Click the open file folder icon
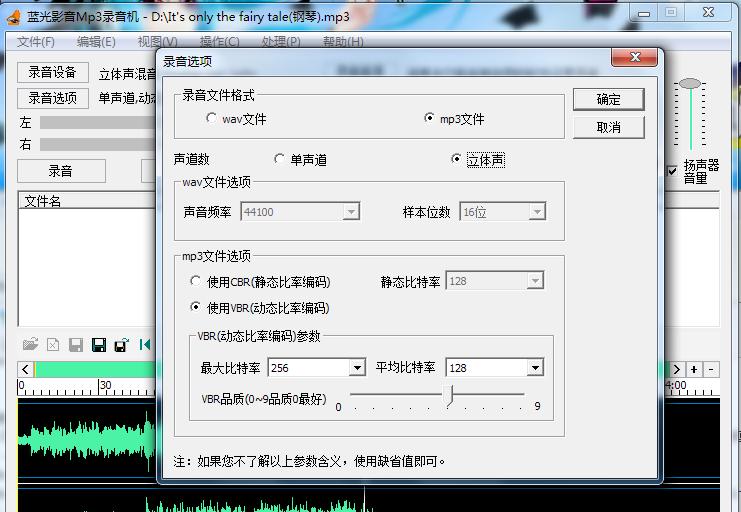Image resolution: width=741 pixels, height=512 pixels. click(x=31, y=344)
